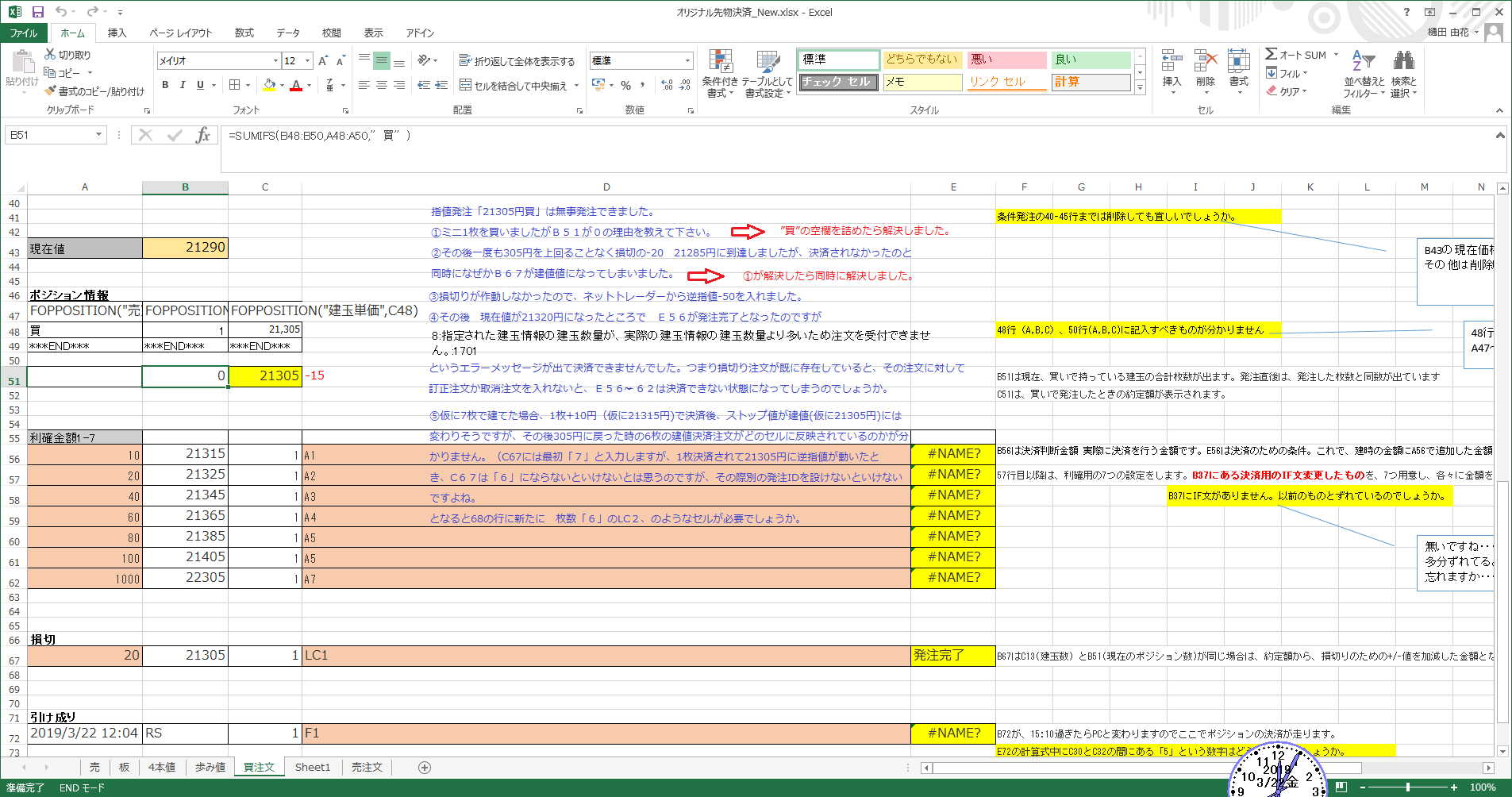Click the Italic formatting icon
The height and width of the screenshot is (797, 1512).
point(183,85)
